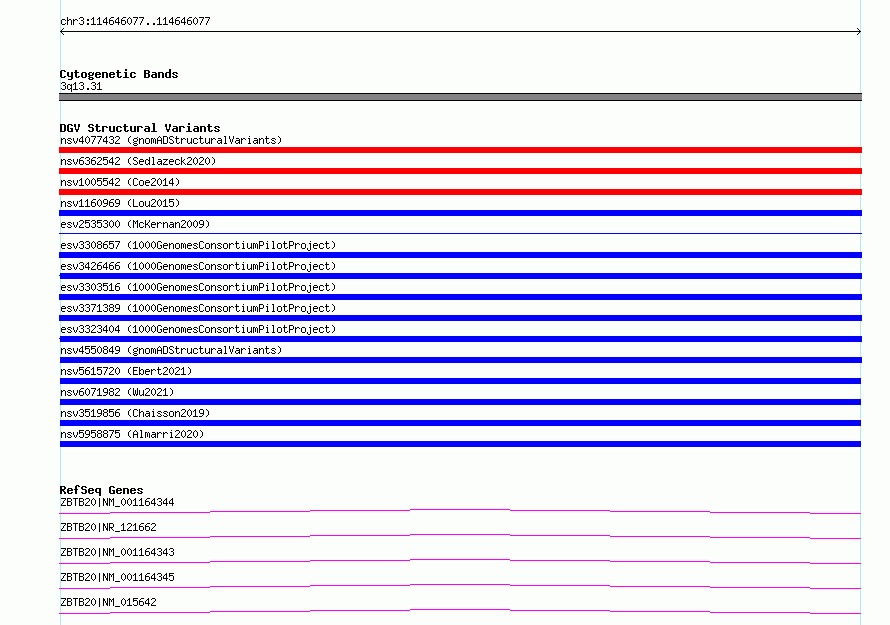Open variant nsv4550849 (gnomADStructuralVariants) label
The width and height of the screenshot is (890, 625).
[x=171, y=350]
